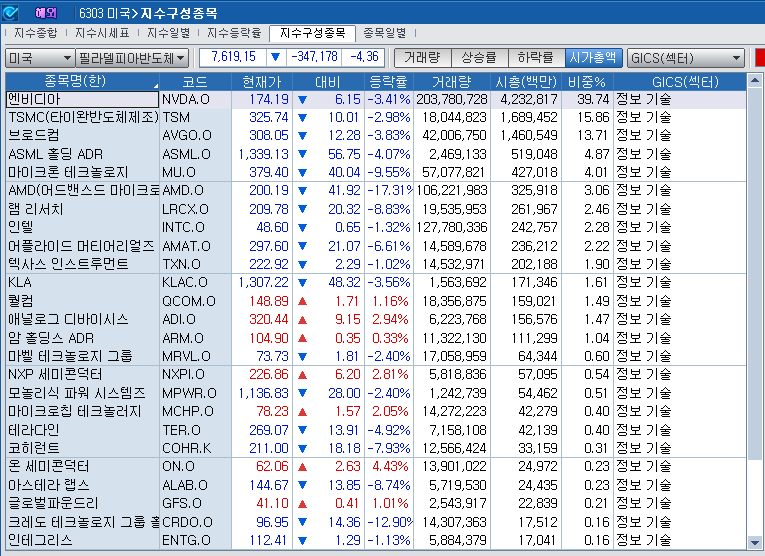Click the 등락률 column header
The height and width of the screenshot is (556, 765).
[x=388, y=81]
